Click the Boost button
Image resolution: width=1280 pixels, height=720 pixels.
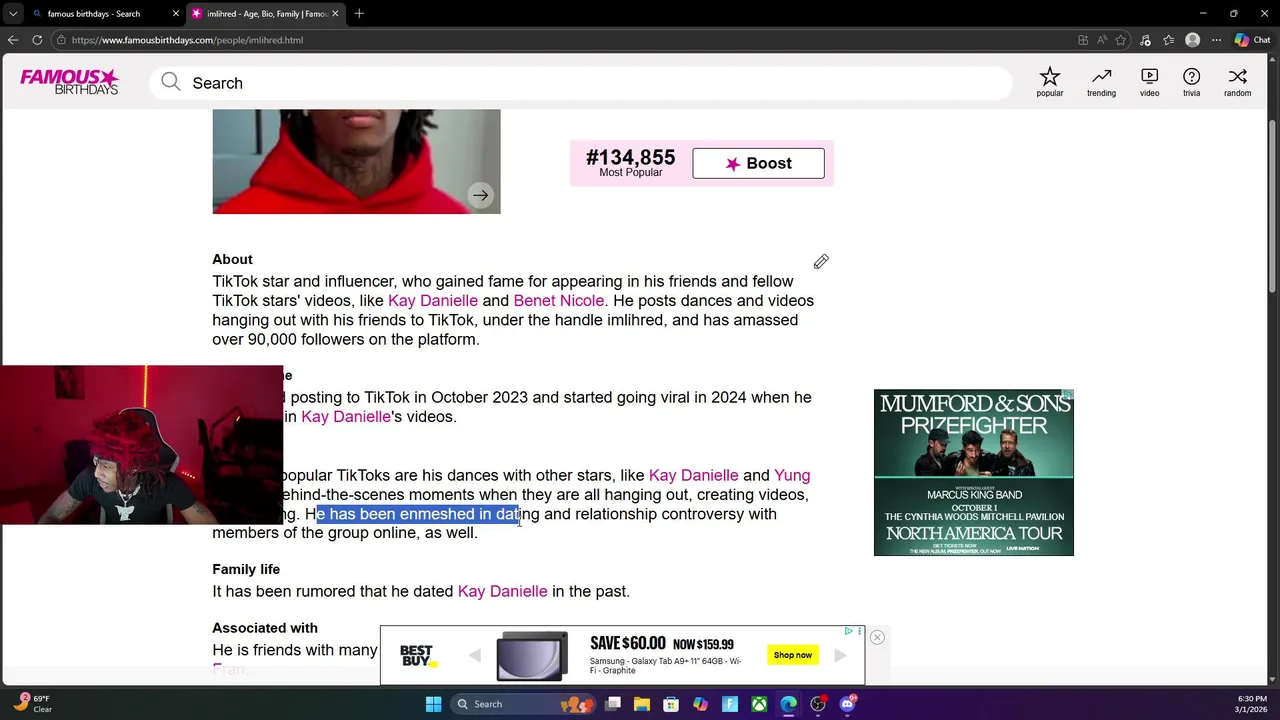pos(758,164)
